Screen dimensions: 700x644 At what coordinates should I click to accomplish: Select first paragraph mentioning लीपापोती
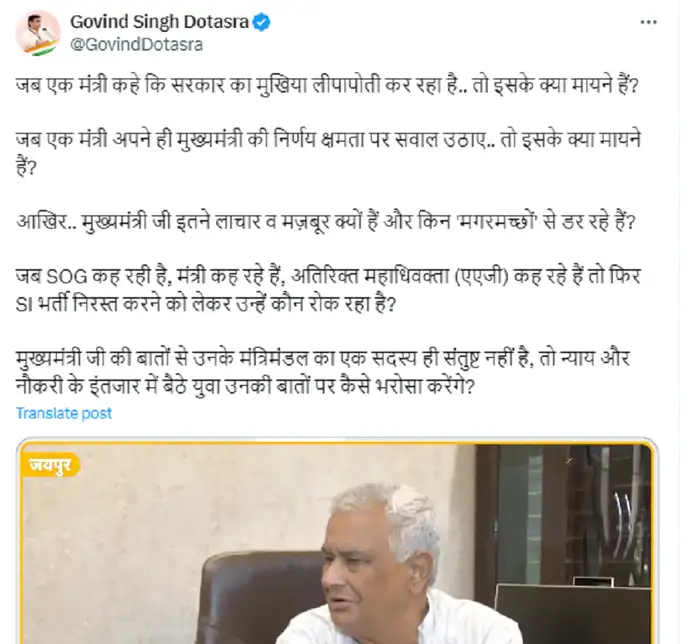coord(328,85)
